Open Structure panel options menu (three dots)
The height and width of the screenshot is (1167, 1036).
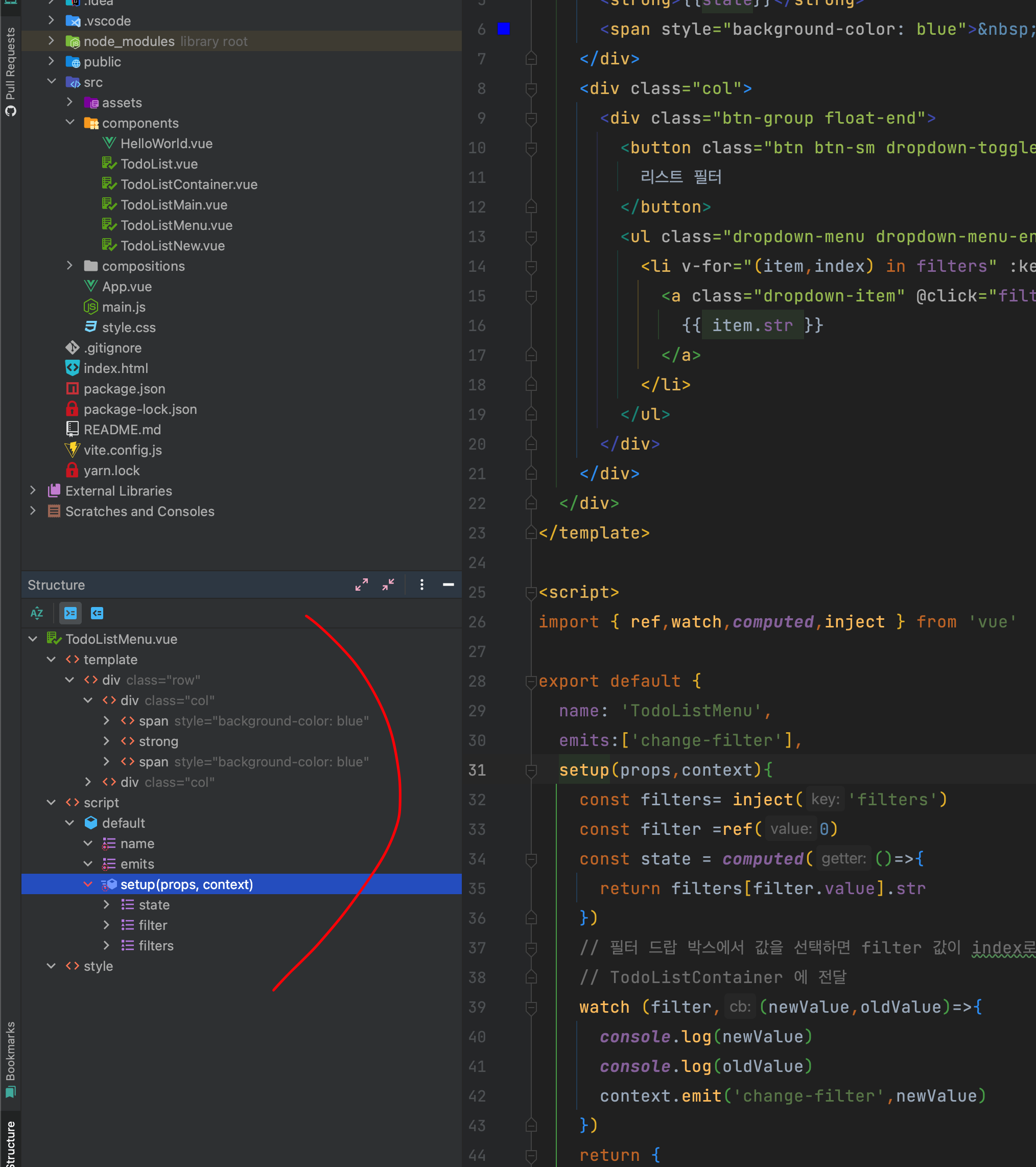422,585
